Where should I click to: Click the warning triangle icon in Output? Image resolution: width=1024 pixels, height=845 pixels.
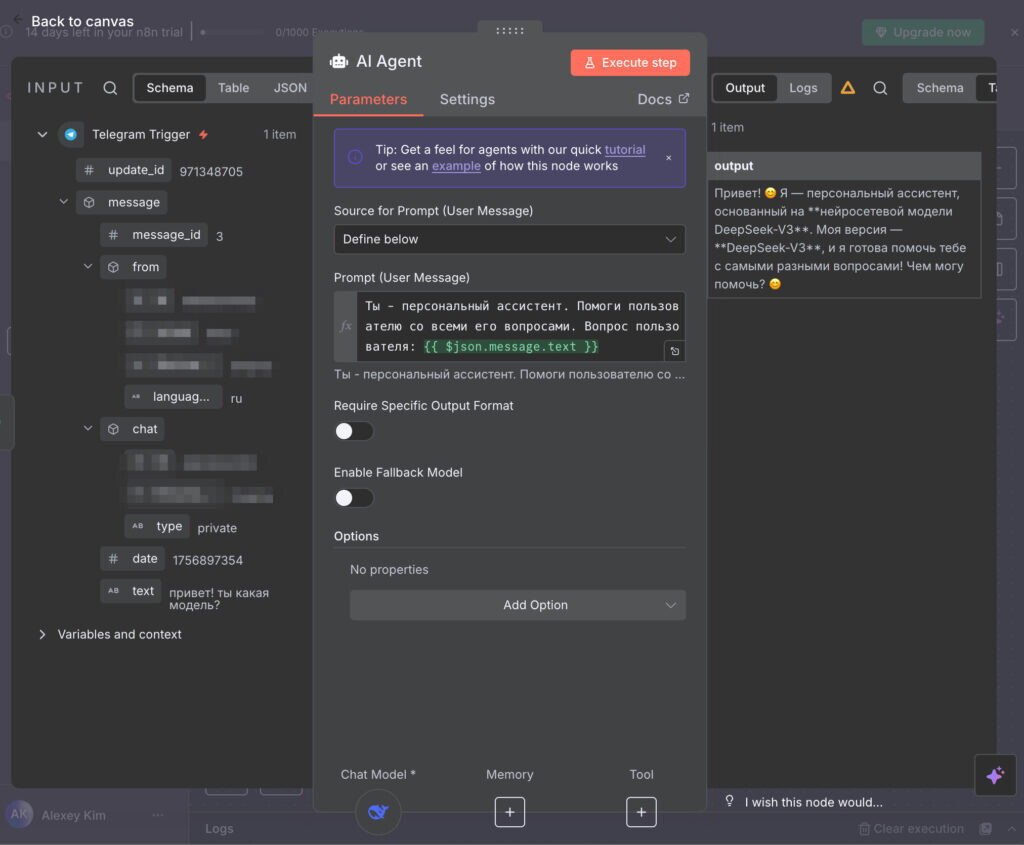coord(847,88)
